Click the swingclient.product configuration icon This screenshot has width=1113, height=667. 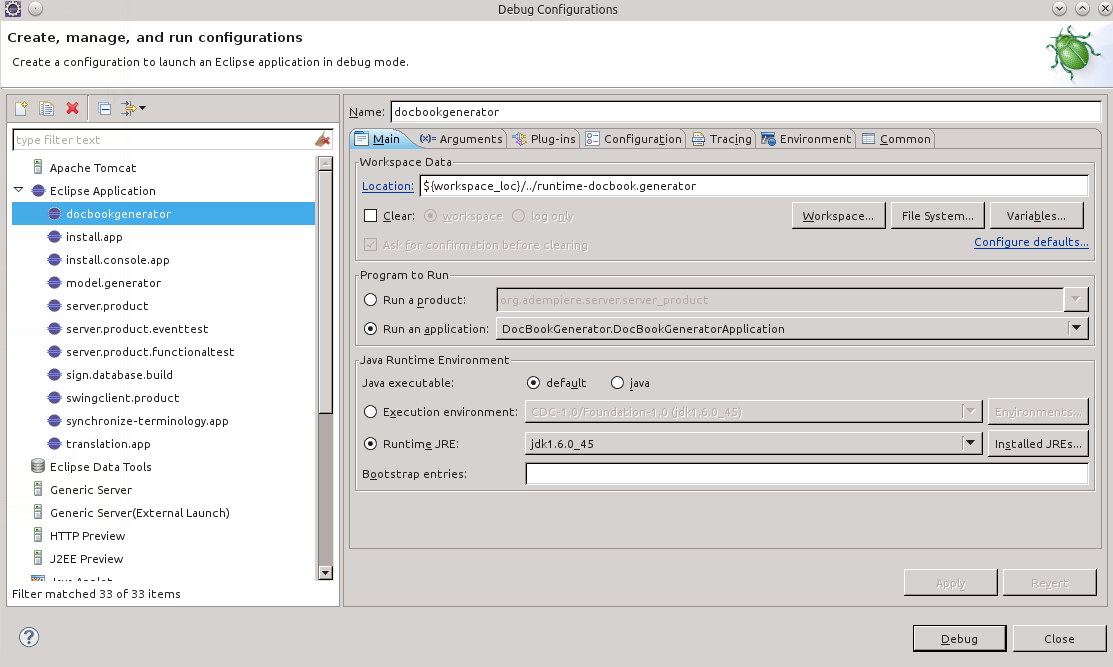(55, 398)
